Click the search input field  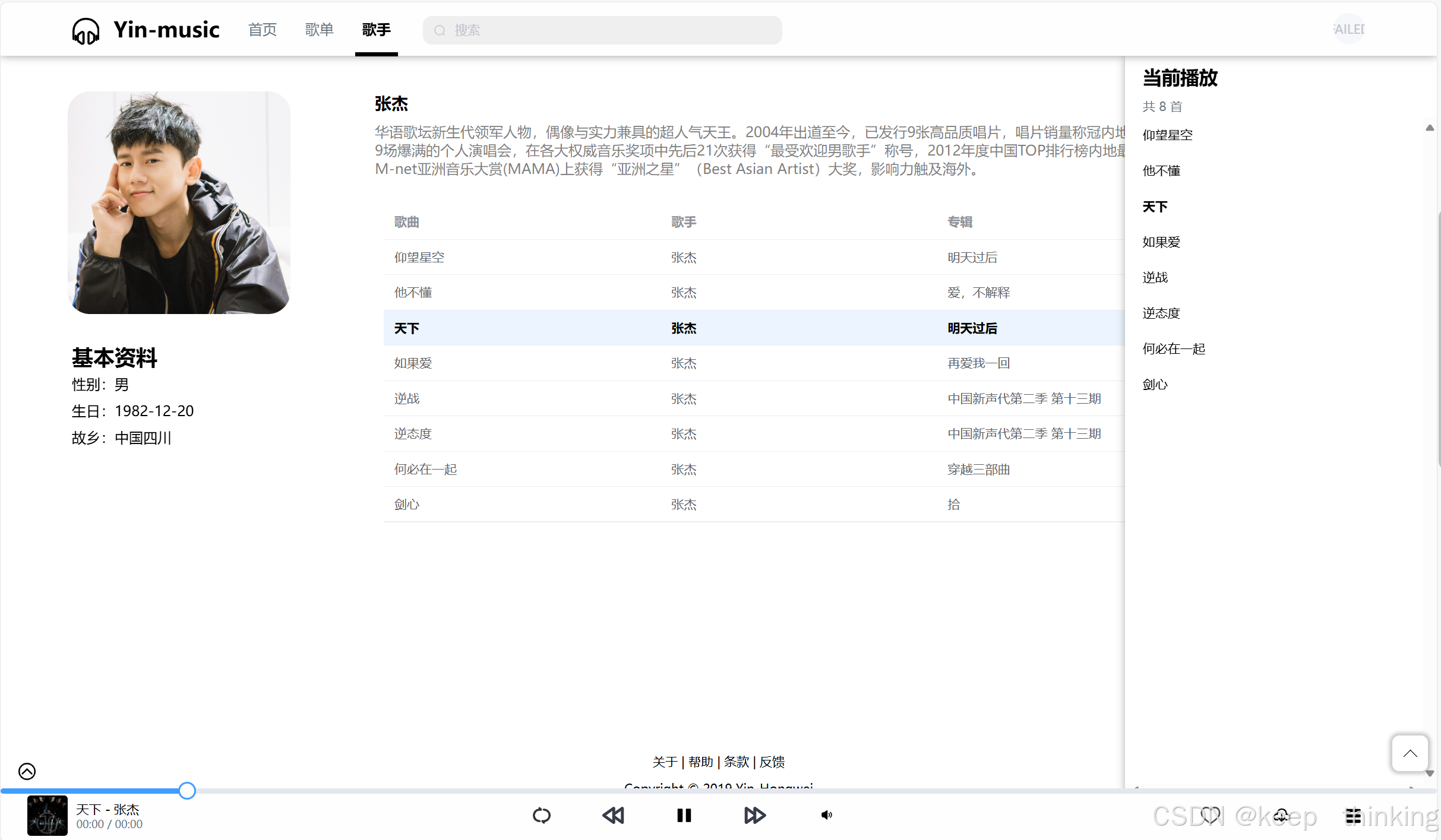[x=602, y=30]
